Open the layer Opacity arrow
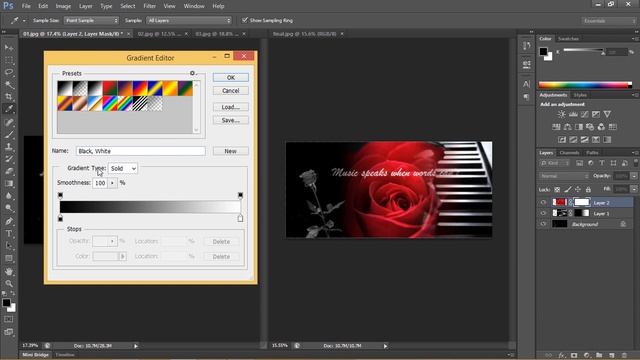Viewport: 640px width, 360px height. (634, 176)
